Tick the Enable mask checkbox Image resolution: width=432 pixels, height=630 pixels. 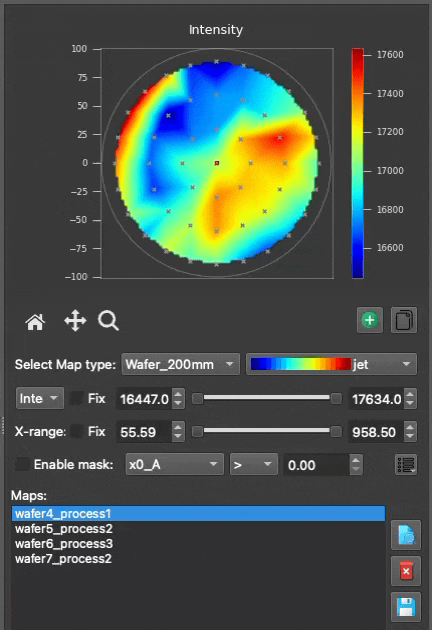tap(22, 464)
